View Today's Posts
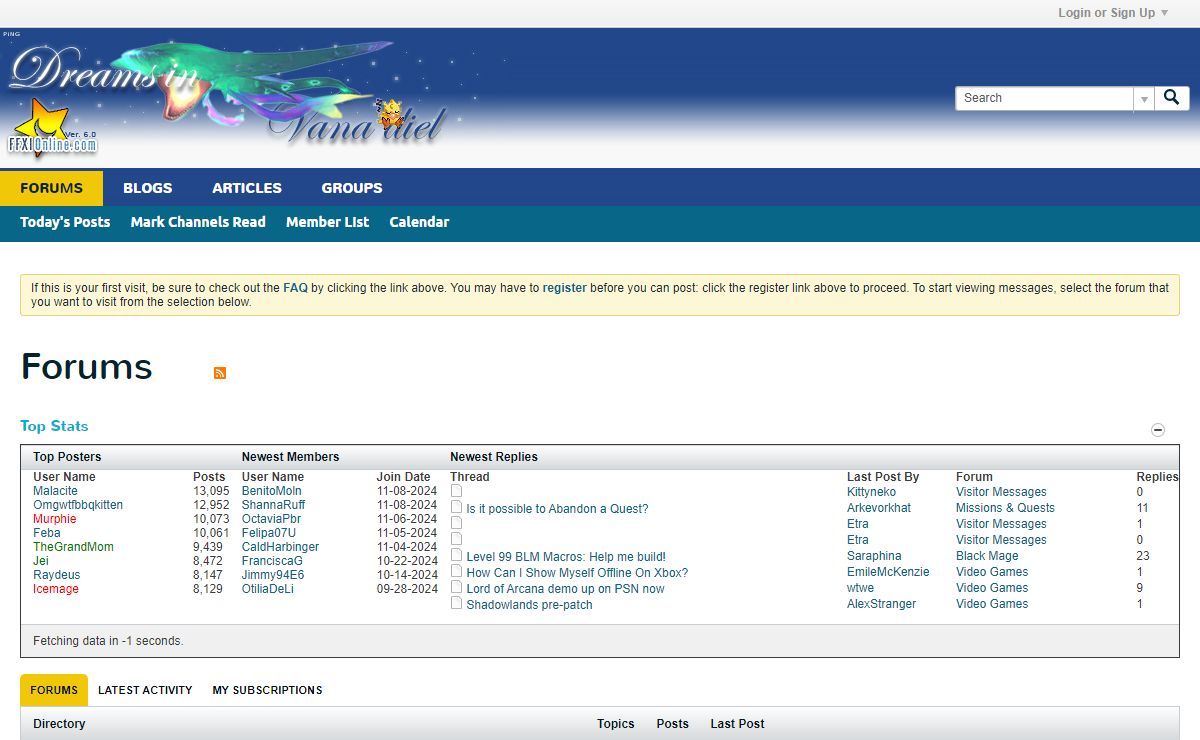Image resolution: width=1200 pixels, height=740 pixels. (65, 222)
